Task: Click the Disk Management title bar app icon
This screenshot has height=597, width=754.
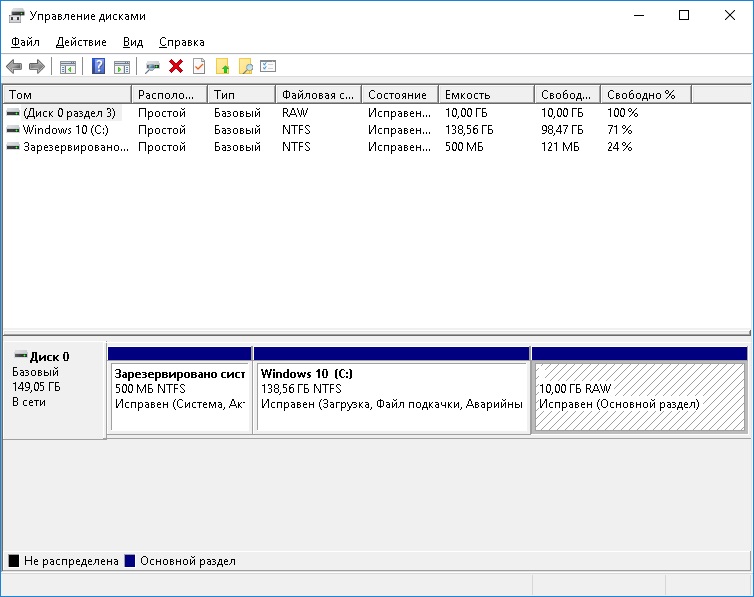Action: pos(16,16)
